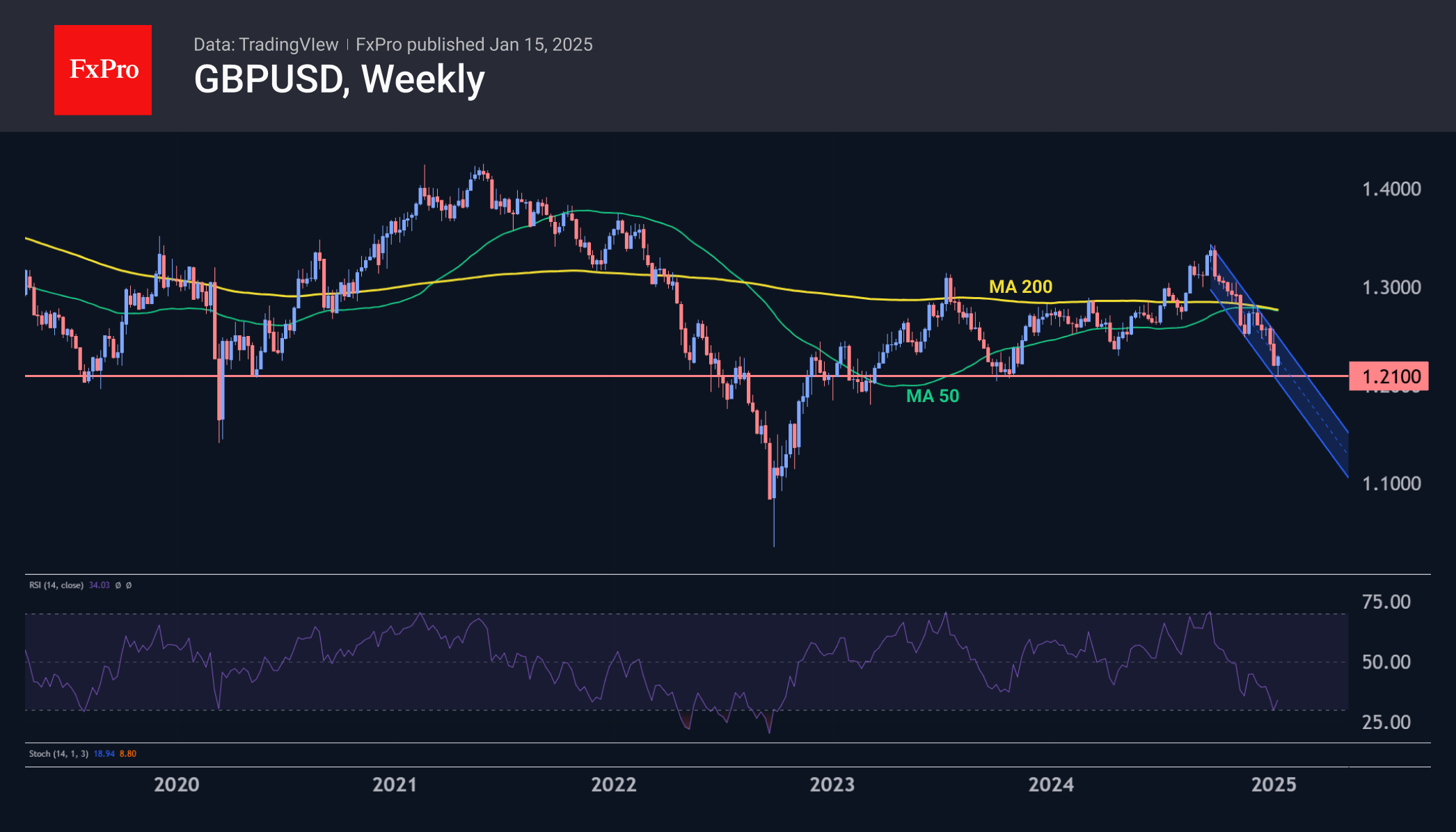Click the first ø symbol after RSI value
1456x832 pixels.
(118, 585)
